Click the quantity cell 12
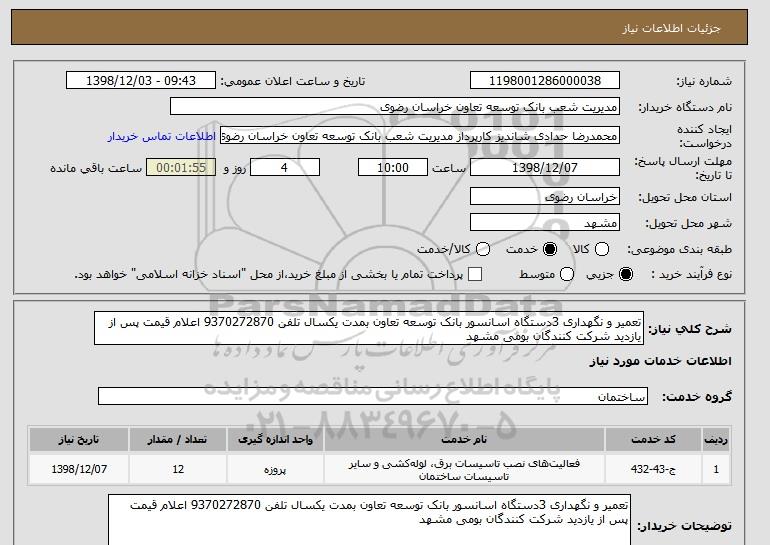 (178, 469)
